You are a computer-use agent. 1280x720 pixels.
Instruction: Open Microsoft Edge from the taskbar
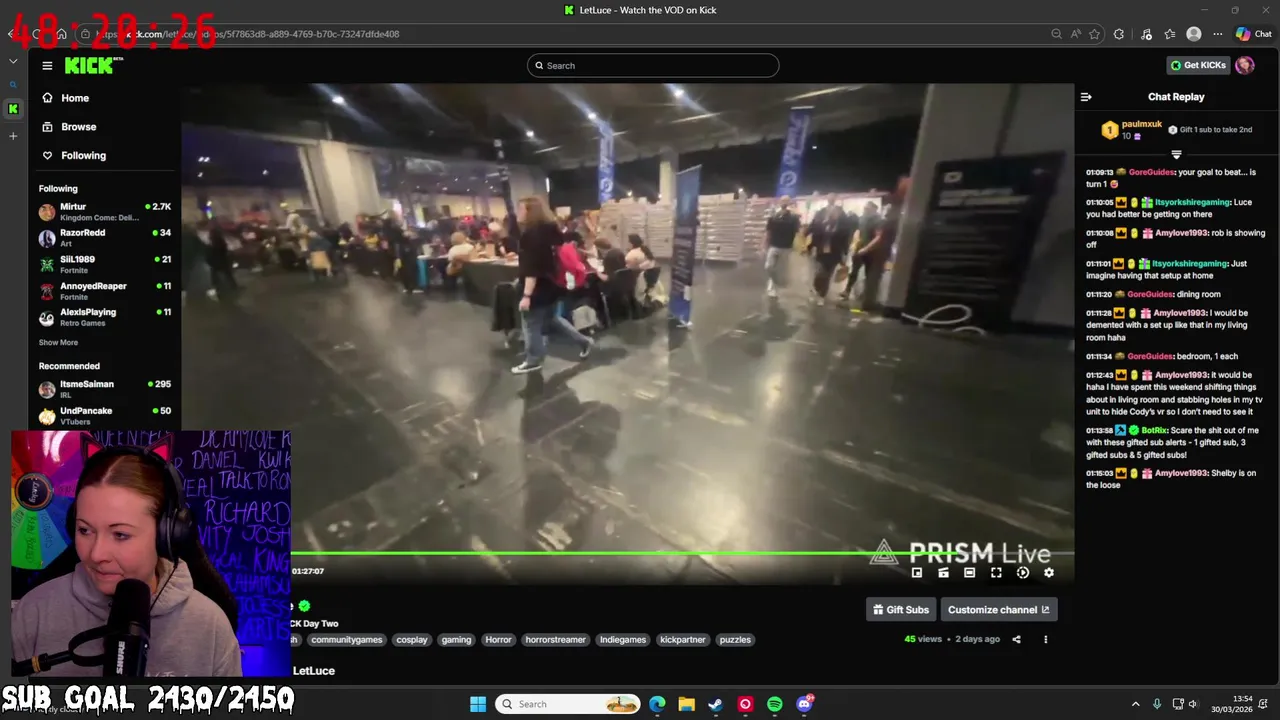[x=657, y=704]
